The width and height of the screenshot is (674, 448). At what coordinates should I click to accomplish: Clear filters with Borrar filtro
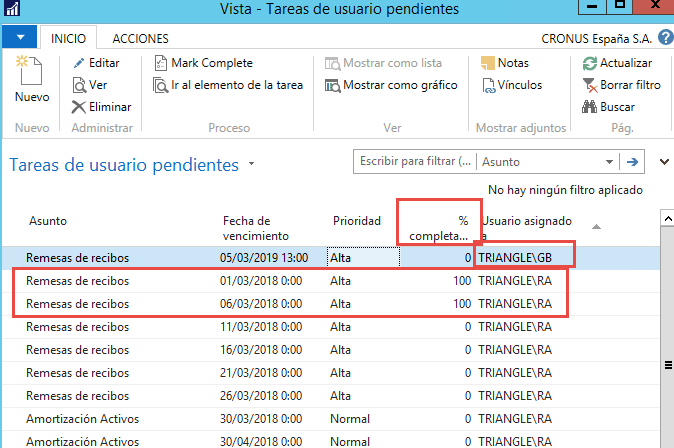click(x=622, y=85)
